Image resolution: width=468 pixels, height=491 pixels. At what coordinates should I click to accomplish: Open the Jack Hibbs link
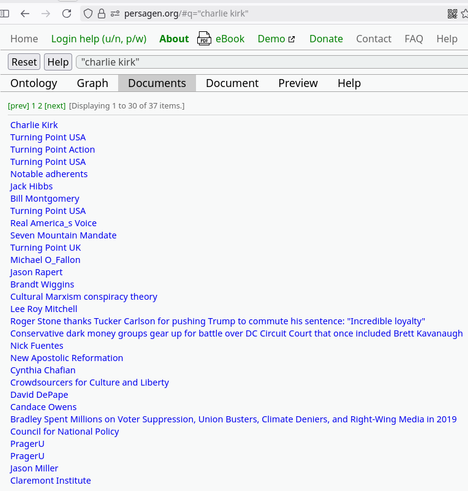pos(31,186)
